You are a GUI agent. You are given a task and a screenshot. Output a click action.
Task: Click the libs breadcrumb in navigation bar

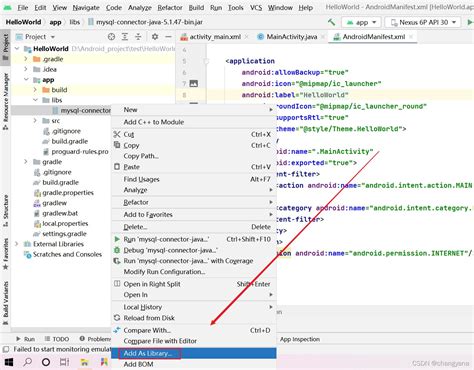point(75,22)
